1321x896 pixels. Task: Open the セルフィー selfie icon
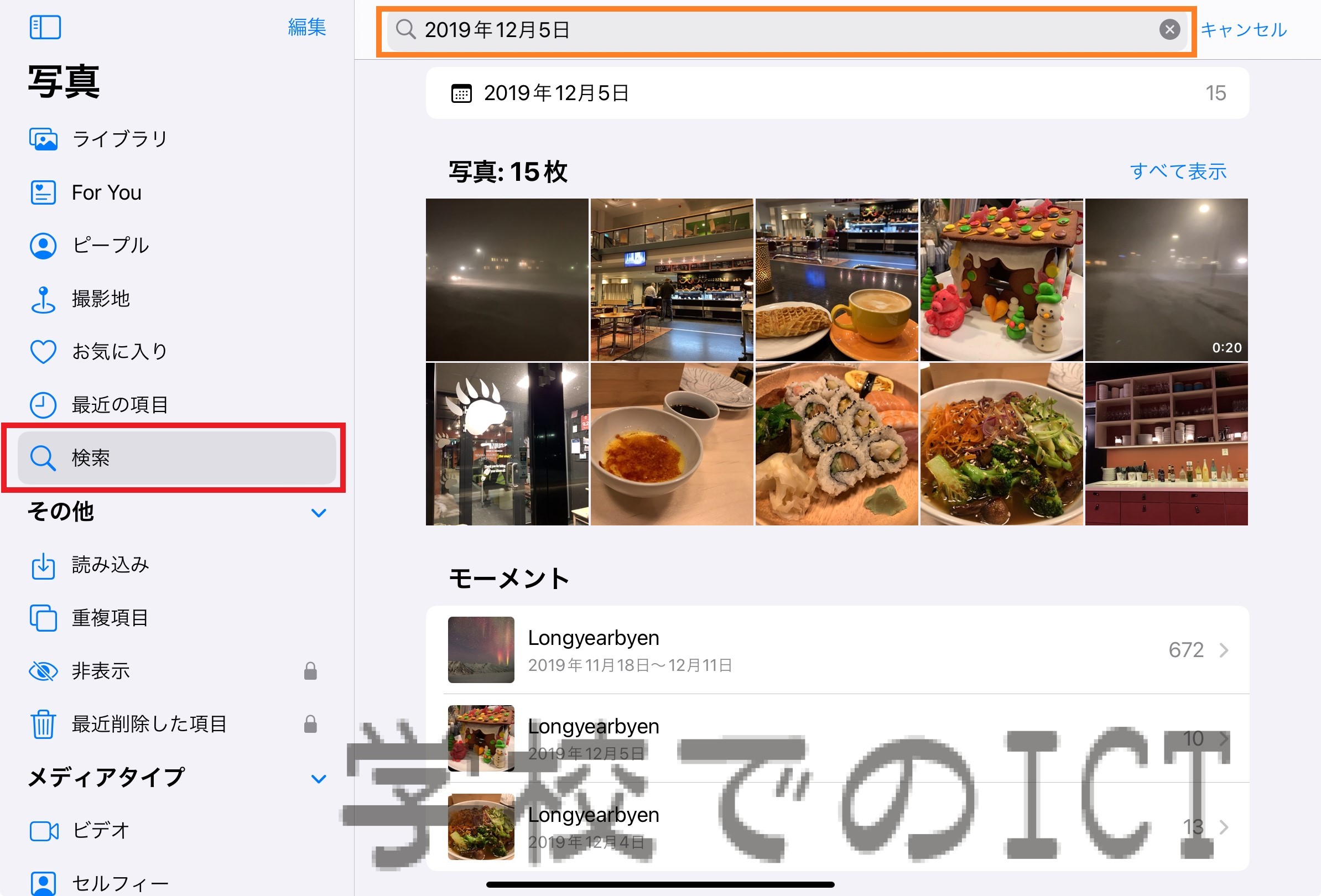pyautogui.click(x=43, y=883)
